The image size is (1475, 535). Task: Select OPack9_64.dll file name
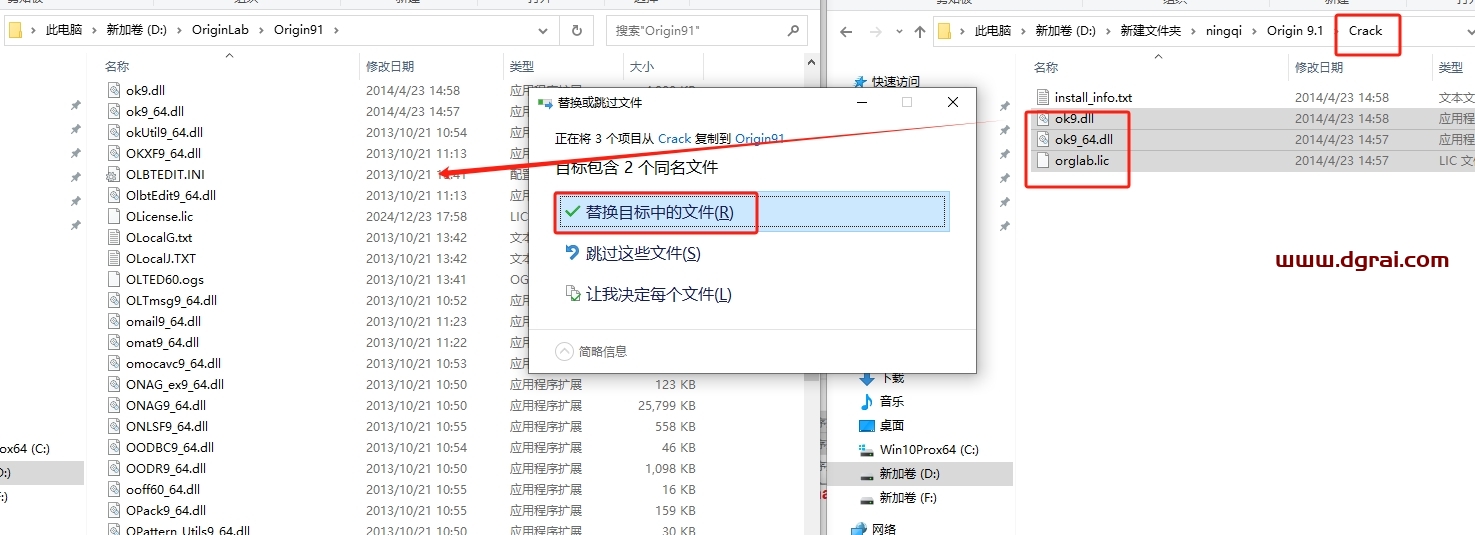click(165, 510)
